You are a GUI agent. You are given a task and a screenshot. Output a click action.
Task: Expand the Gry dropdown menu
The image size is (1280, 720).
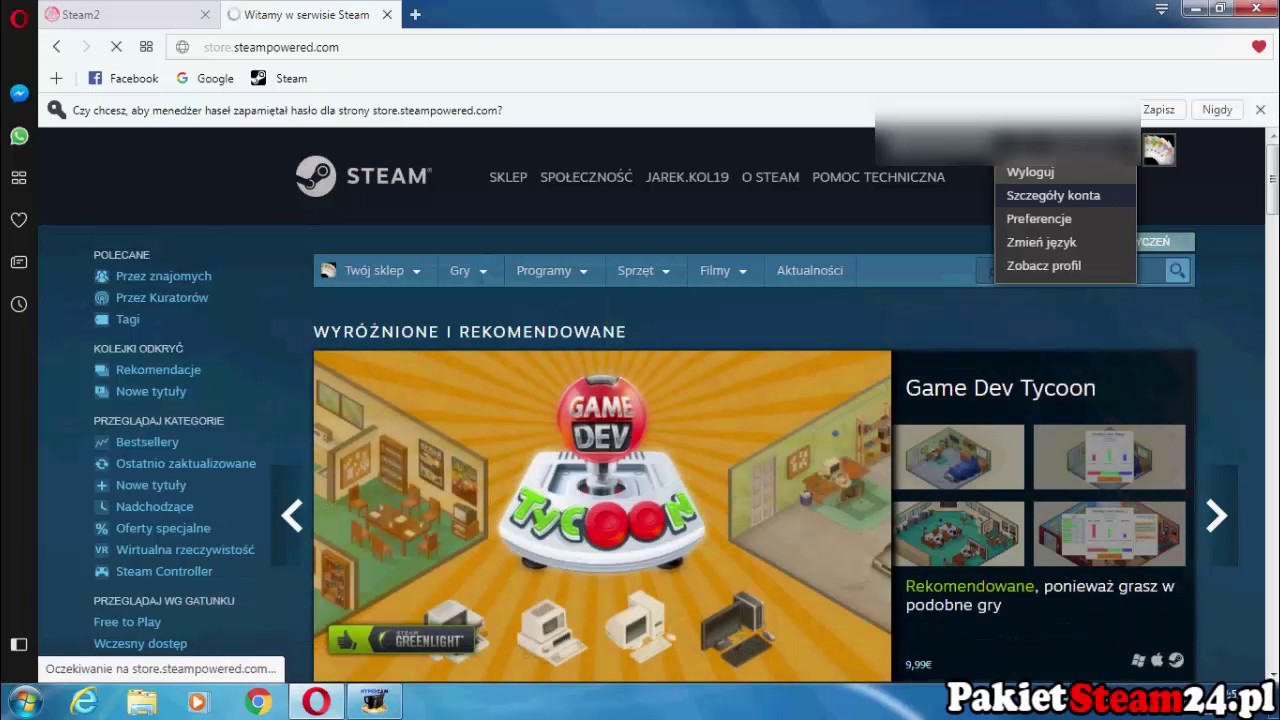click(468, 271)
